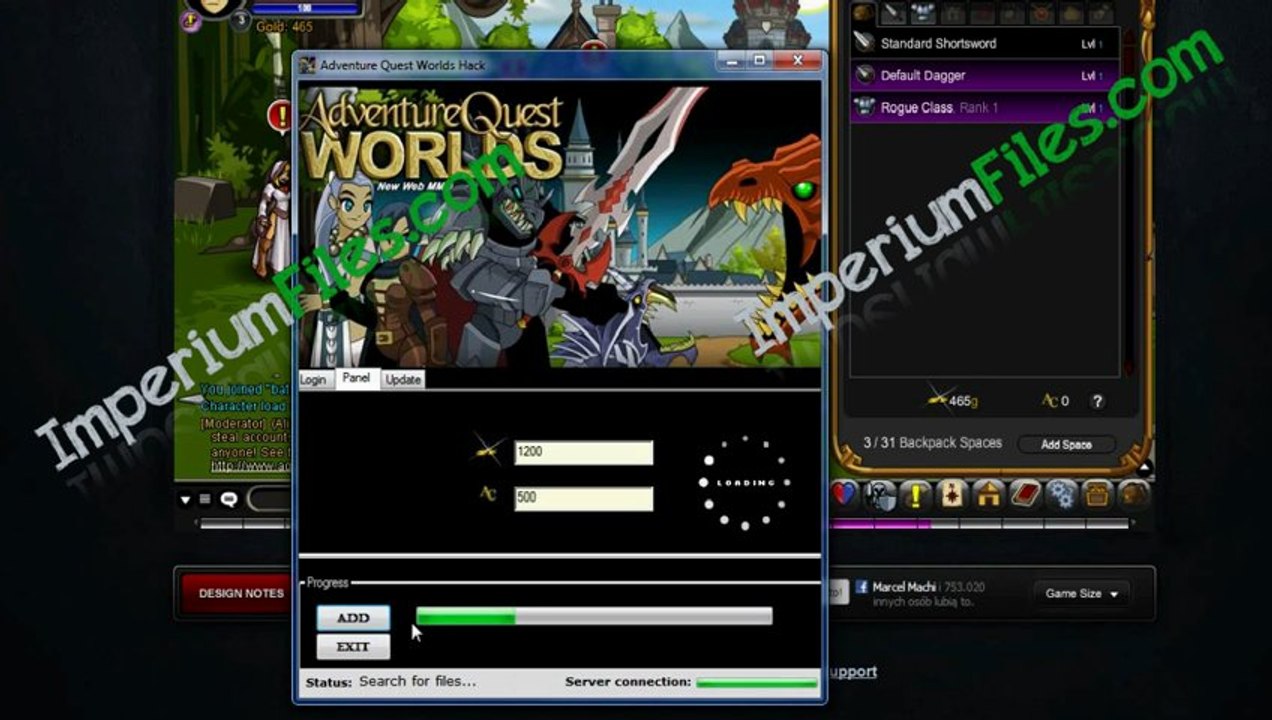Click the DESIGN NOTES button

240,593
